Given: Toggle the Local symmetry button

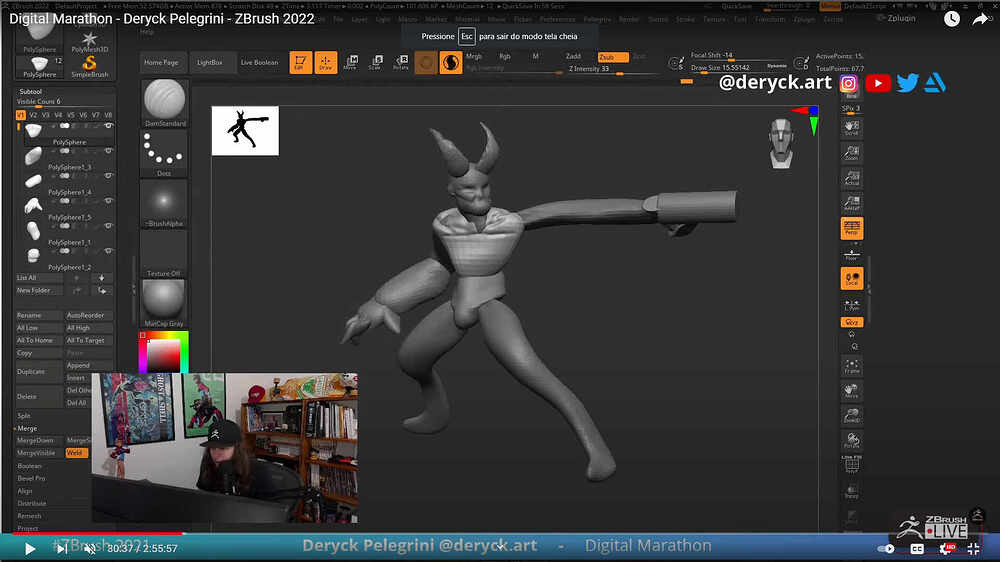Looking at the screenshot, I should click(x=851, y=279).
